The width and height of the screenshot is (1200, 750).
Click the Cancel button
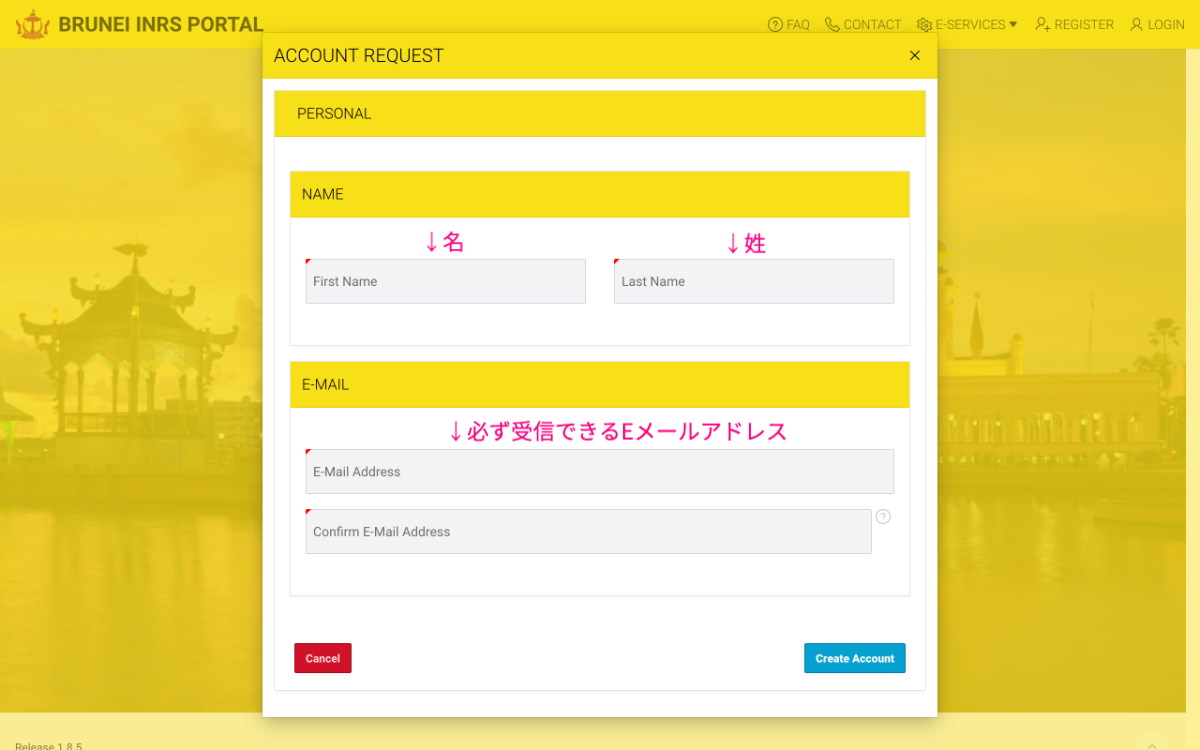click(322, 658)
